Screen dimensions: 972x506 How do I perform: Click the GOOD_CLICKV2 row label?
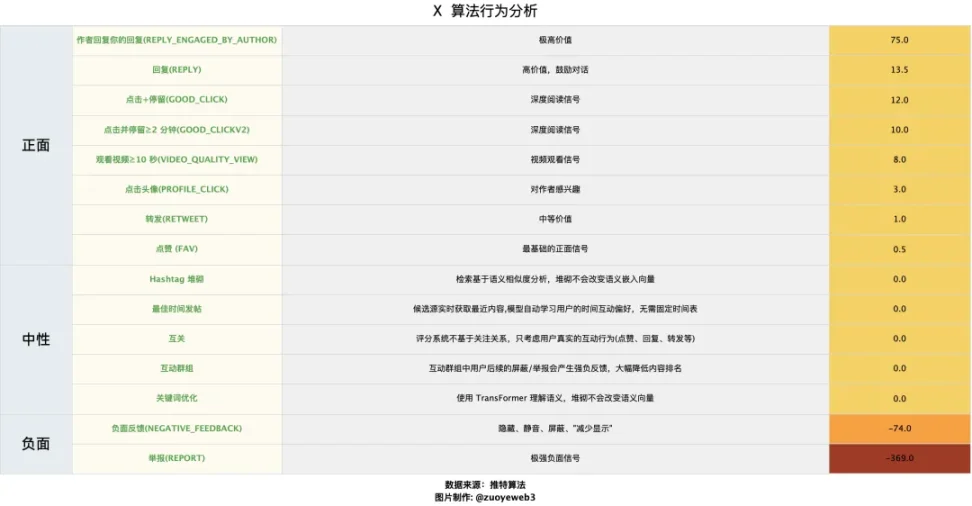[x=177, y=130]
